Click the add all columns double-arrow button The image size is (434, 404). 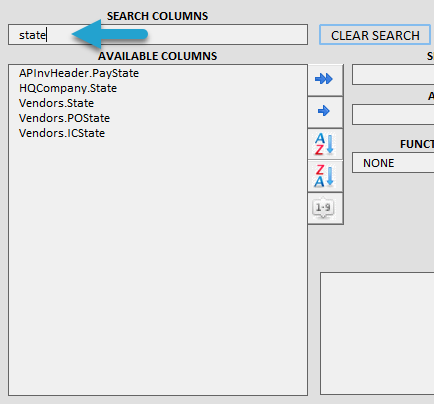(x=325, y=80)
